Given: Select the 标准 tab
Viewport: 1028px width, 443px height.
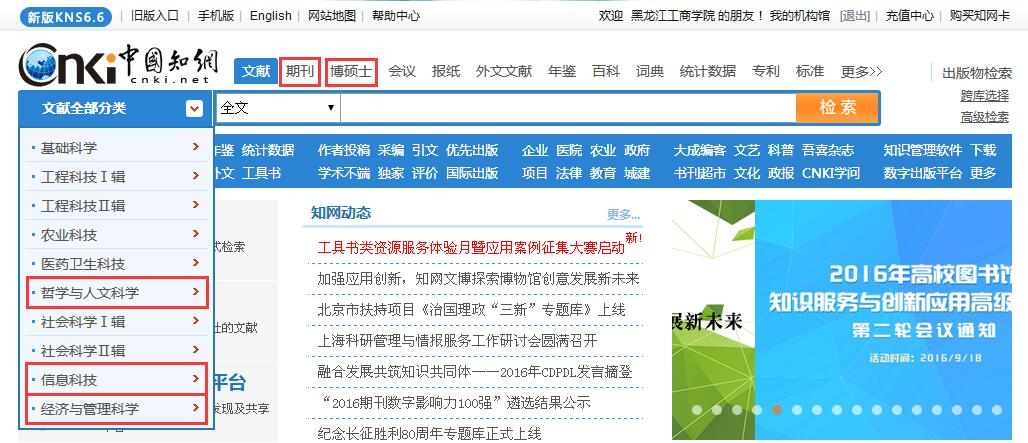Looking at the screenshot, I should click(x=810, y=71).
